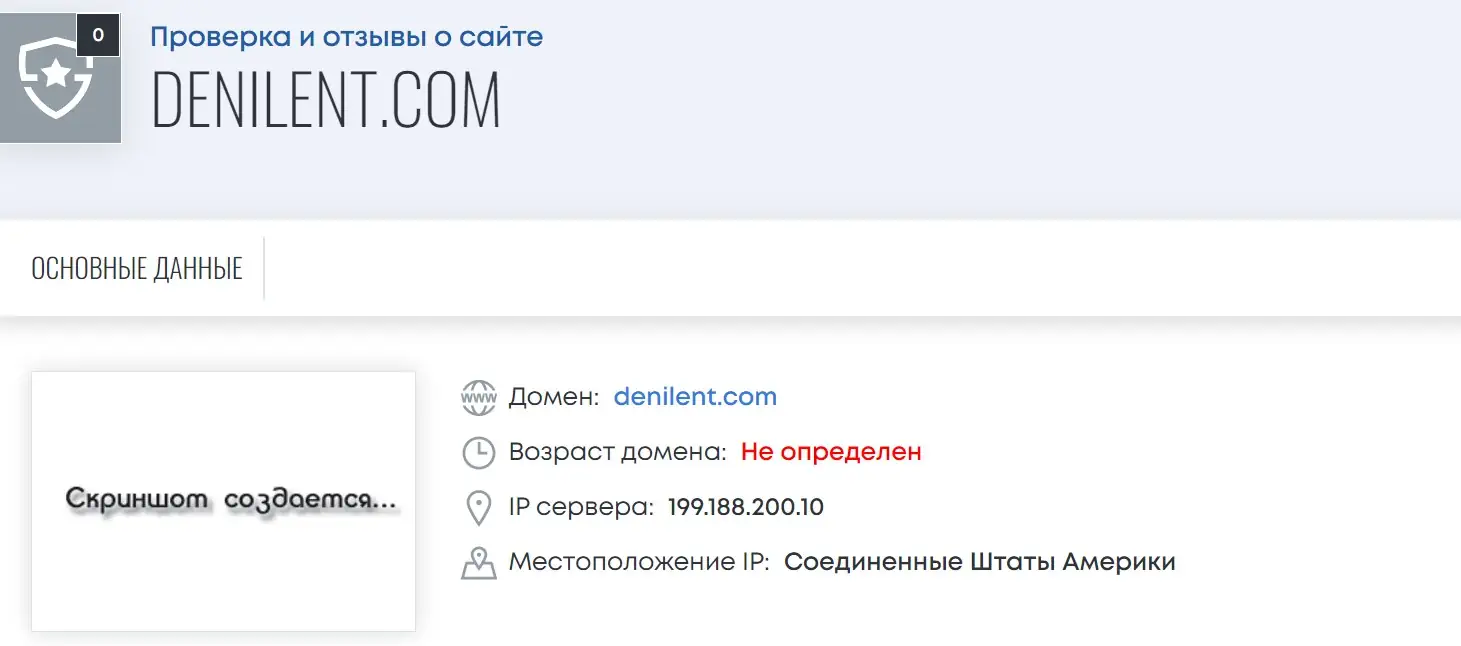
Task: Click the Скриншот создается... placeholder text
Action: coord(231,499)
